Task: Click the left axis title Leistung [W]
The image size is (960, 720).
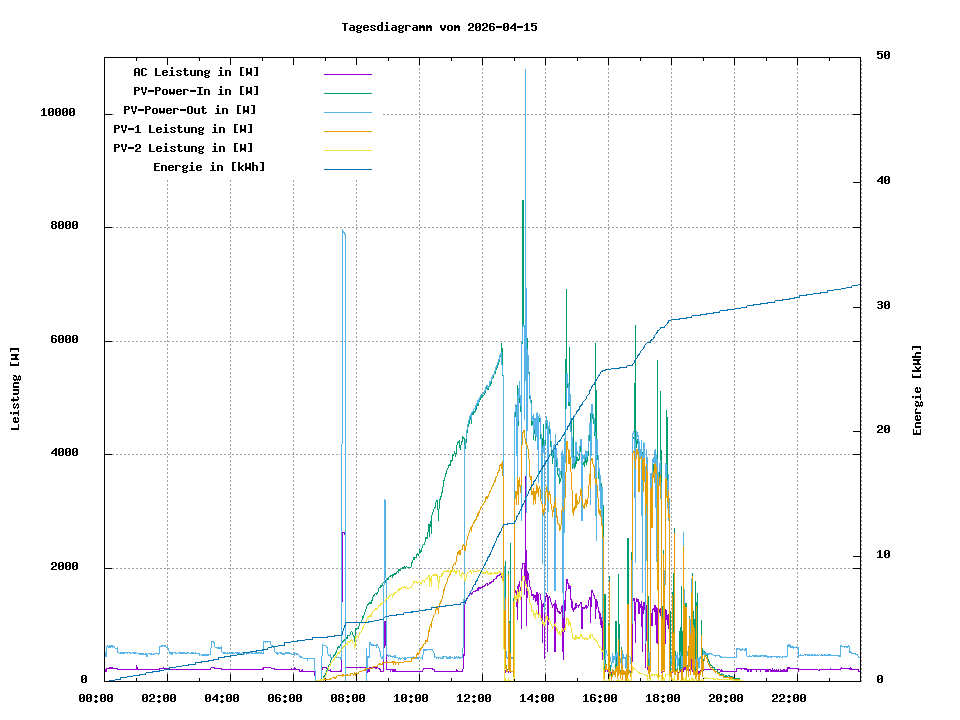Action: click(x=16, y=389)
